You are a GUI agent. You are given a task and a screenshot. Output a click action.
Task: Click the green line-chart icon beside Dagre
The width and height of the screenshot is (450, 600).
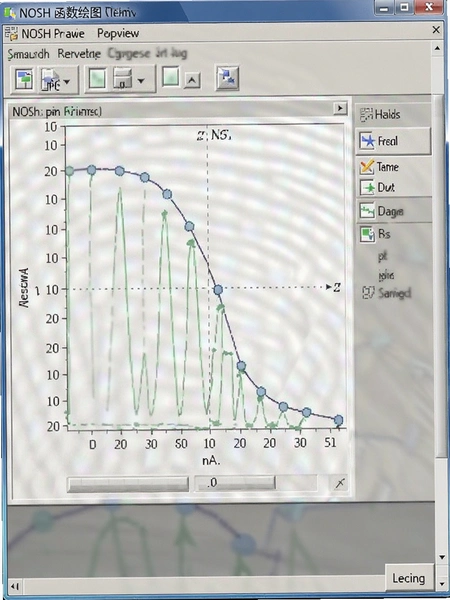pyautogui.click(x=367, y=211)
